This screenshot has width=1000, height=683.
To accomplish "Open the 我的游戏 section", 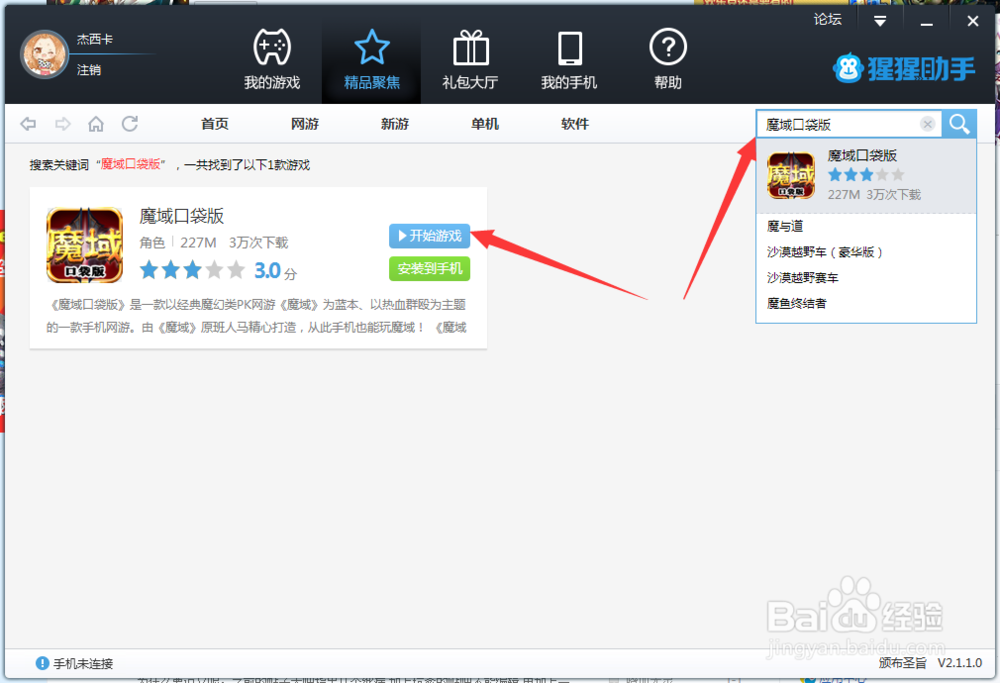I will point(272,60).
